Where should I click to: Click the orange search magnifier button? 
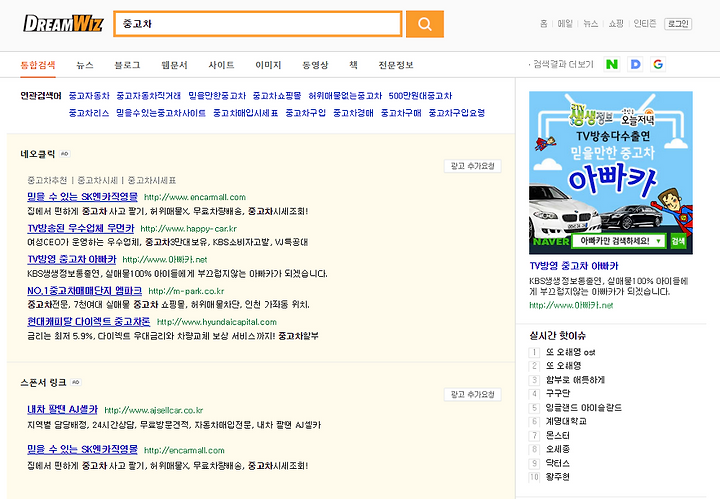coord(425,24)
